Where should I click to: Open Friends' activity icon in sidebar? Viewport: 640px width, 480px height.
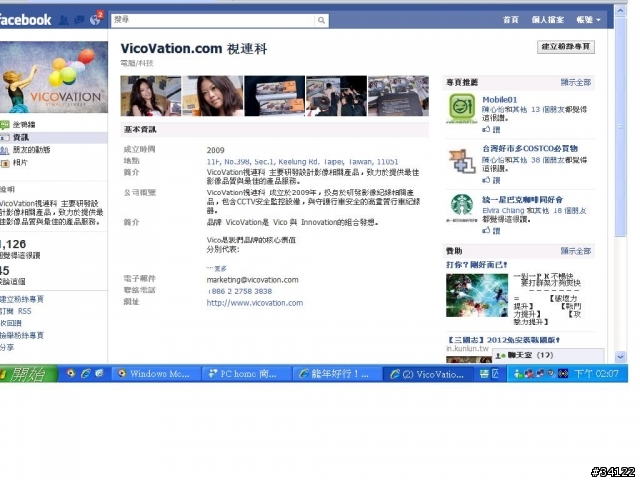click(4, 150)
